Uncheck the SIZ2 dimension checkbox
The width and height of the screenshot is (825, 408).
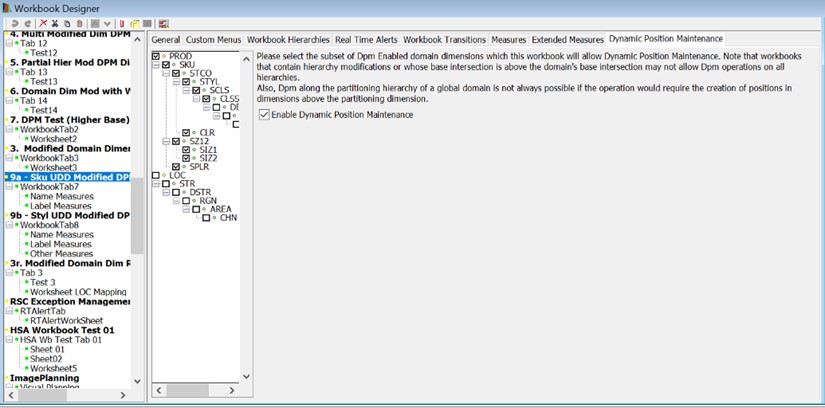click(x=186, y=158)
